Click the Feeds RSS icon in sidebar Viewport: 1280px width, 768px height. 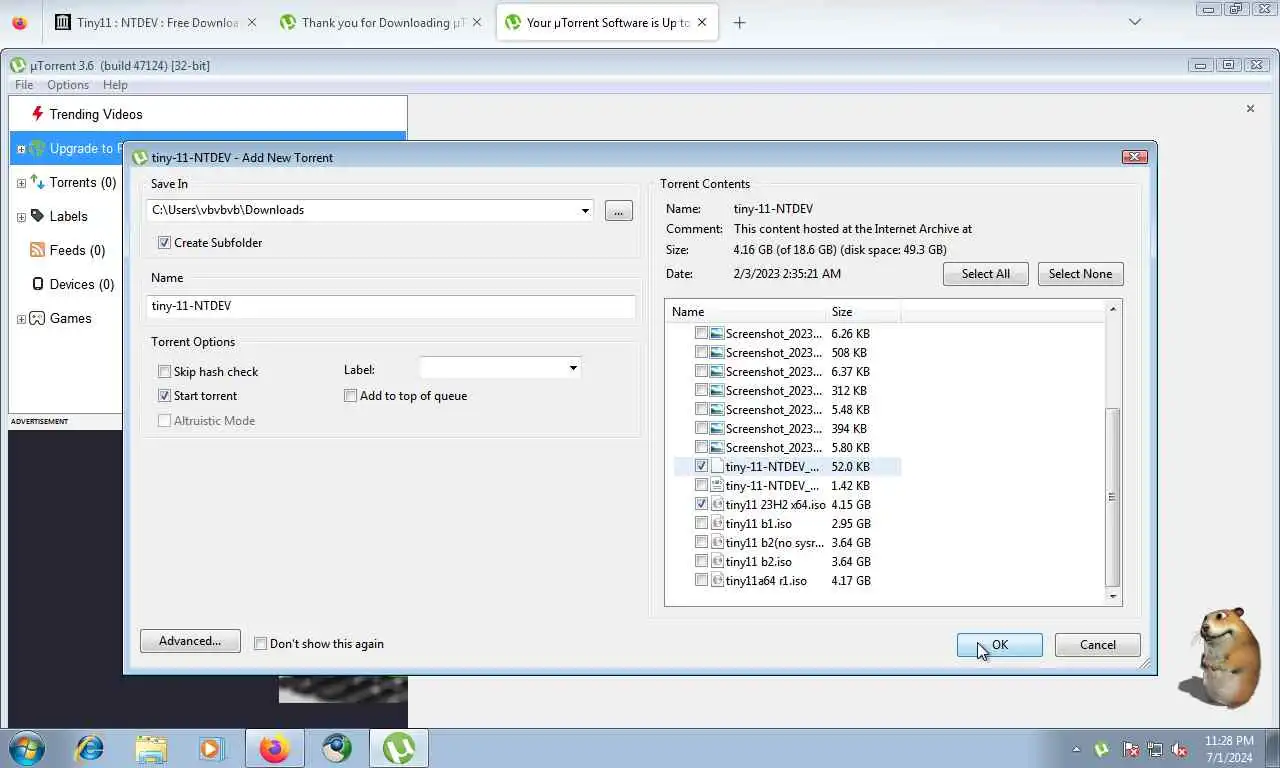coord(38,250)
